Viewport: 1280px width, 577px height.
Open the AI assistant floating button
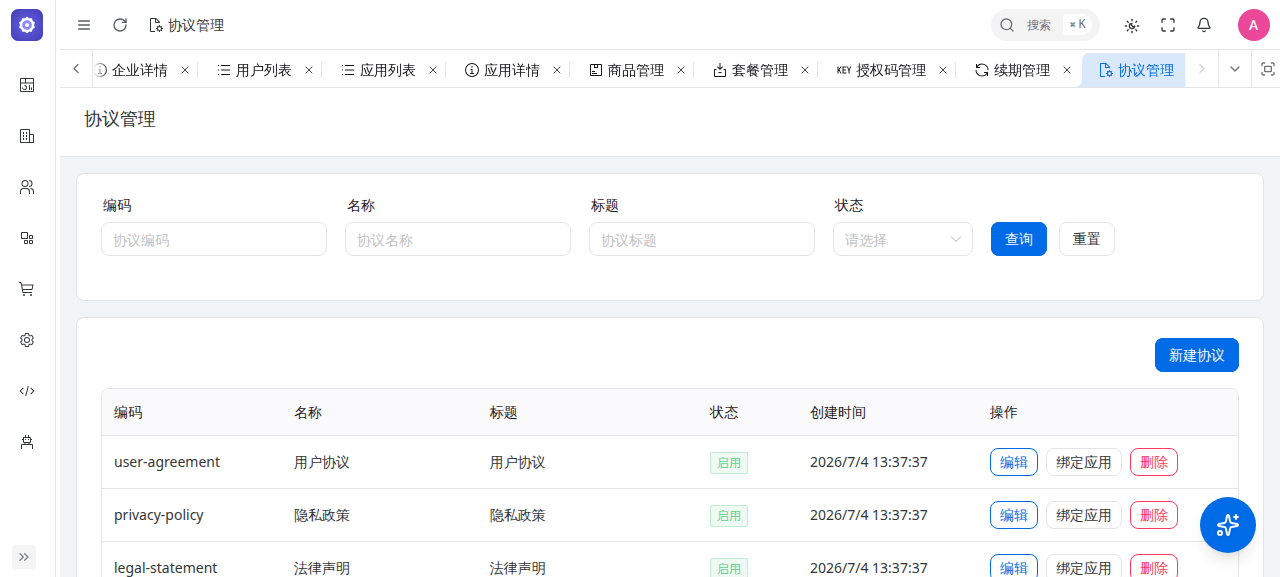click(1228, 525)
